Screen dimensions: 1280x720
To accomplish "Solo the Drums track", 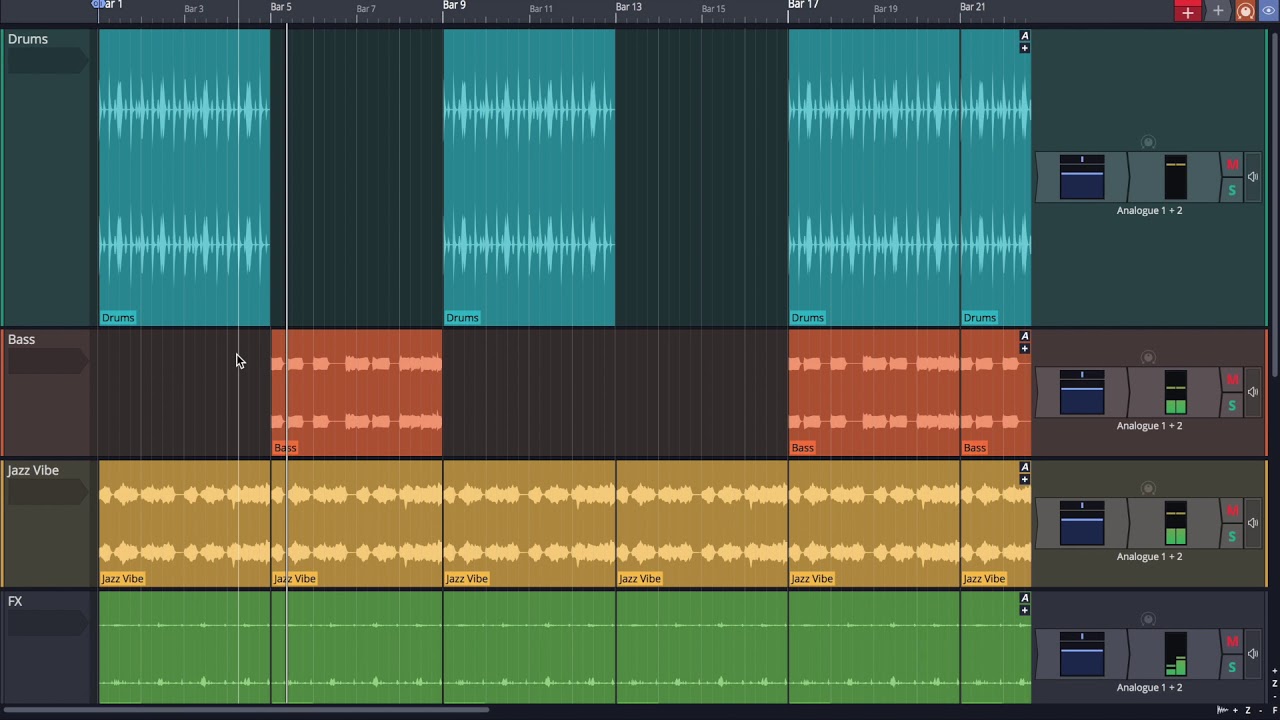I will coord(1232,190).
